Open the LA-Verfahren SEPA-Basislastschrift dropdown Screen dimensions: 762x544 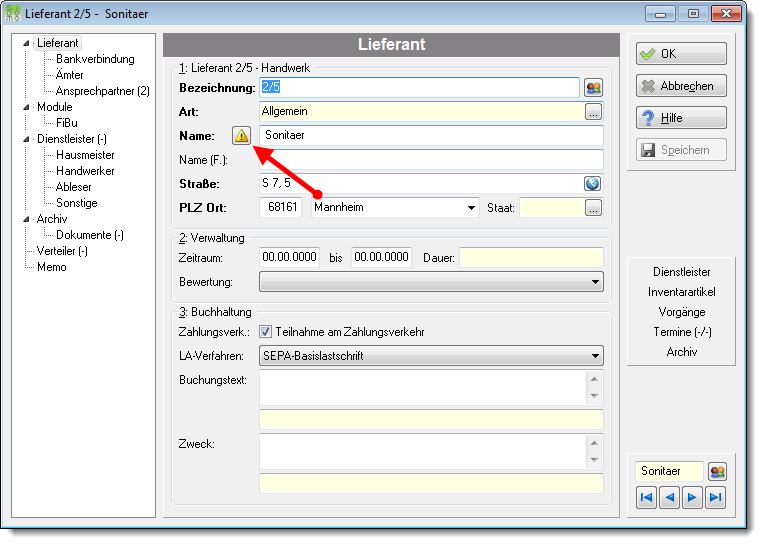(x=432, y=356)
